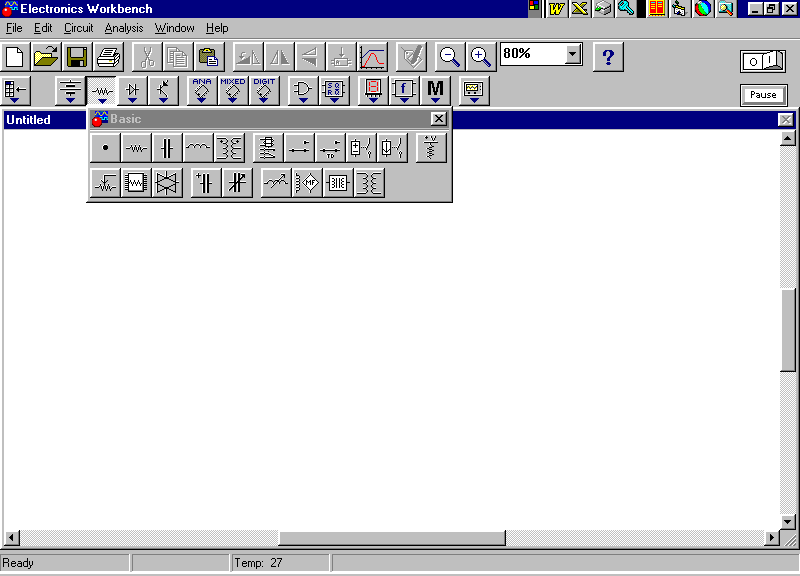The image size is (800, 576).
Task: Open the Window menu
Action: (174, 28)
